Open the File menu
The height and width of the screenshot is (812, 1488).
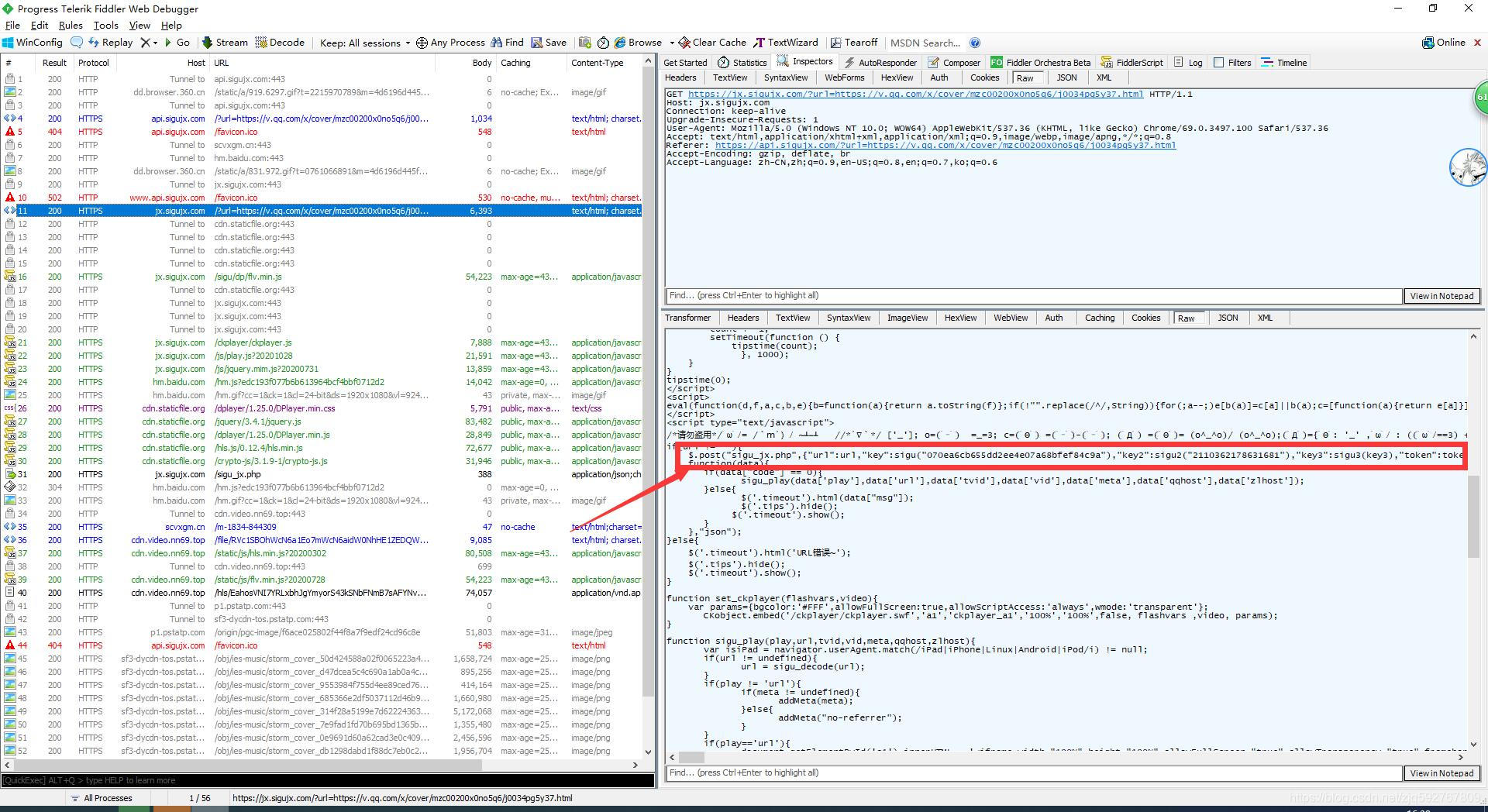[x=12, y=26]
